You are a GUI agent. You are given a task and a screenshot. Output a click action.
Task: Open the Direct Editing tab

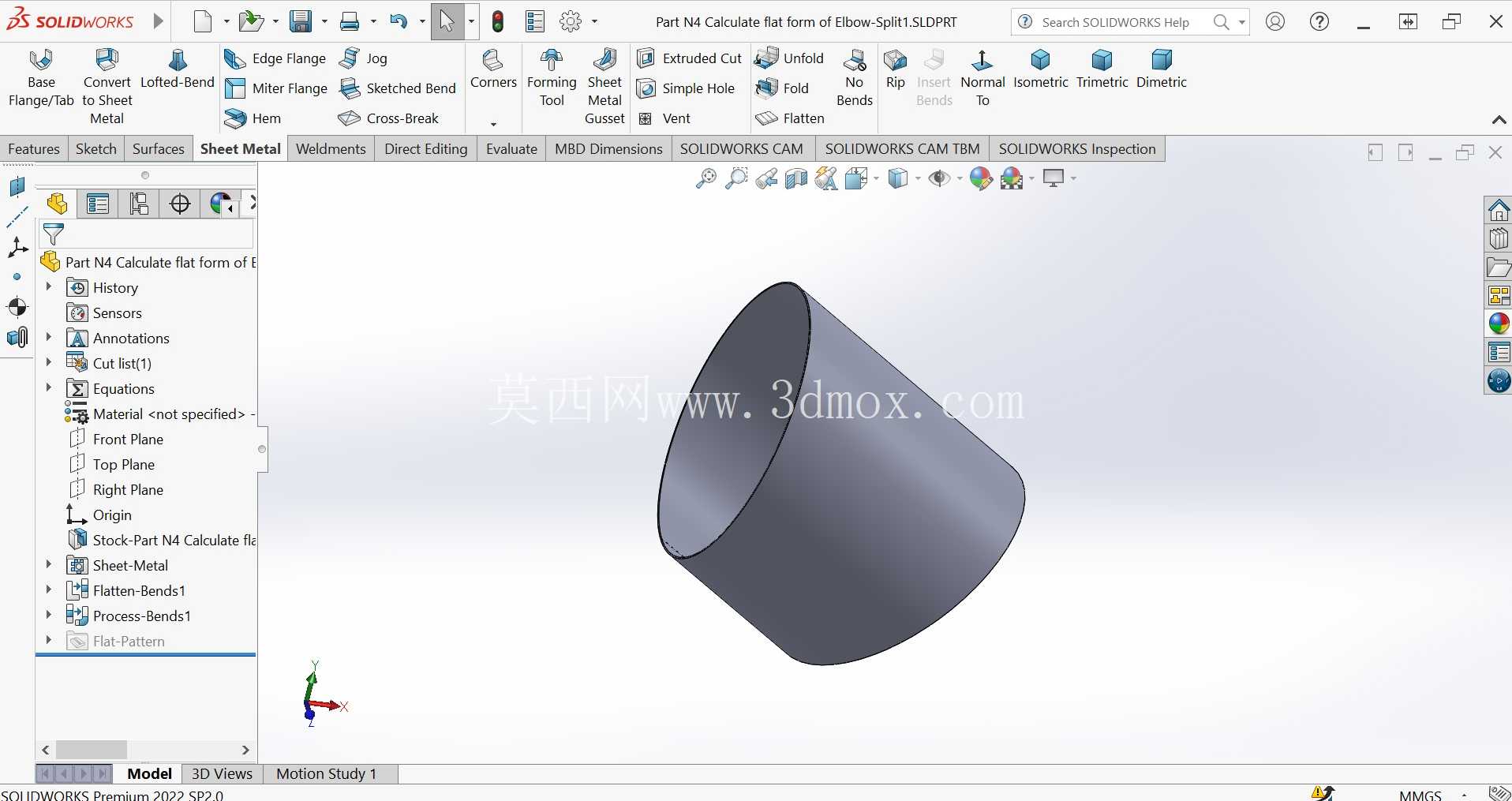[x=425, y=149]
